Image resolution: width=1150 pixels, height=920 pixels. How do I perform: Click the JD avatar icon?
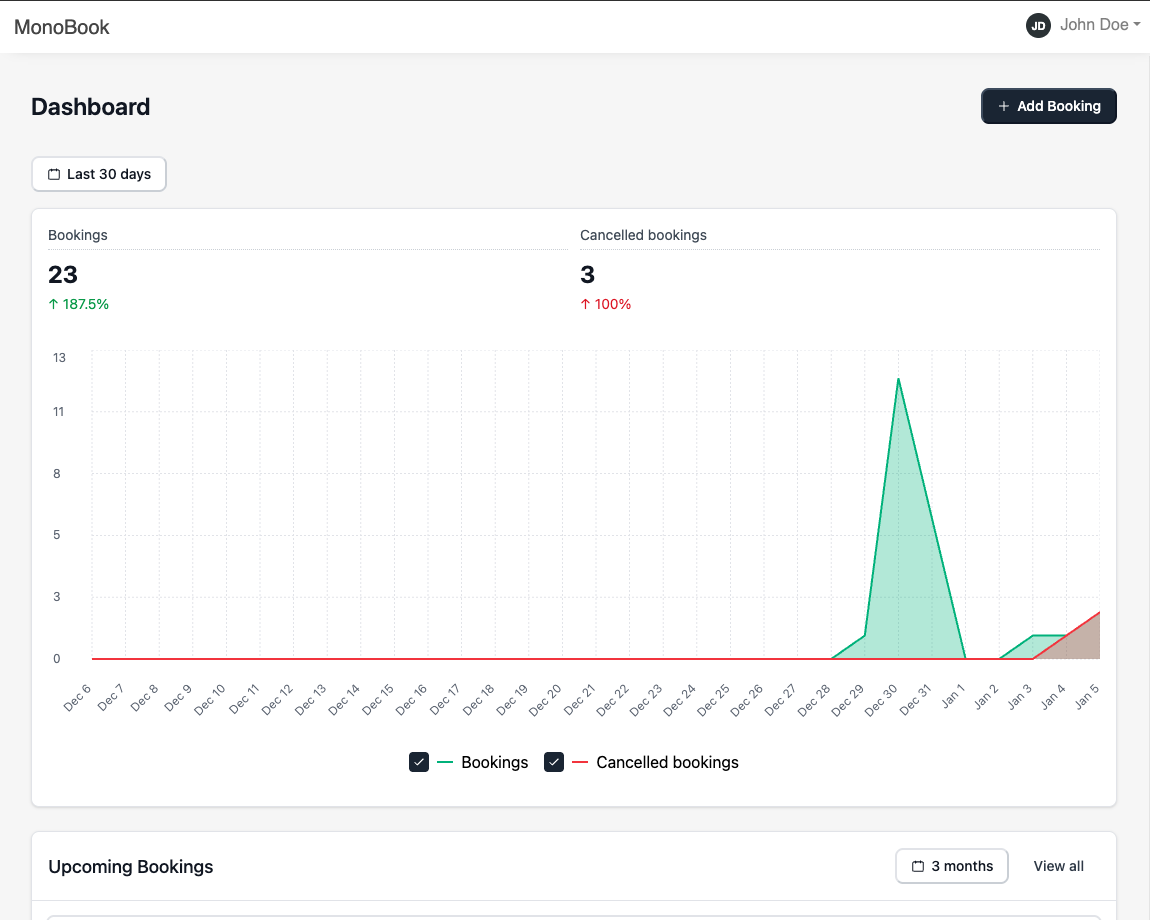click(x=1038, y=26)
